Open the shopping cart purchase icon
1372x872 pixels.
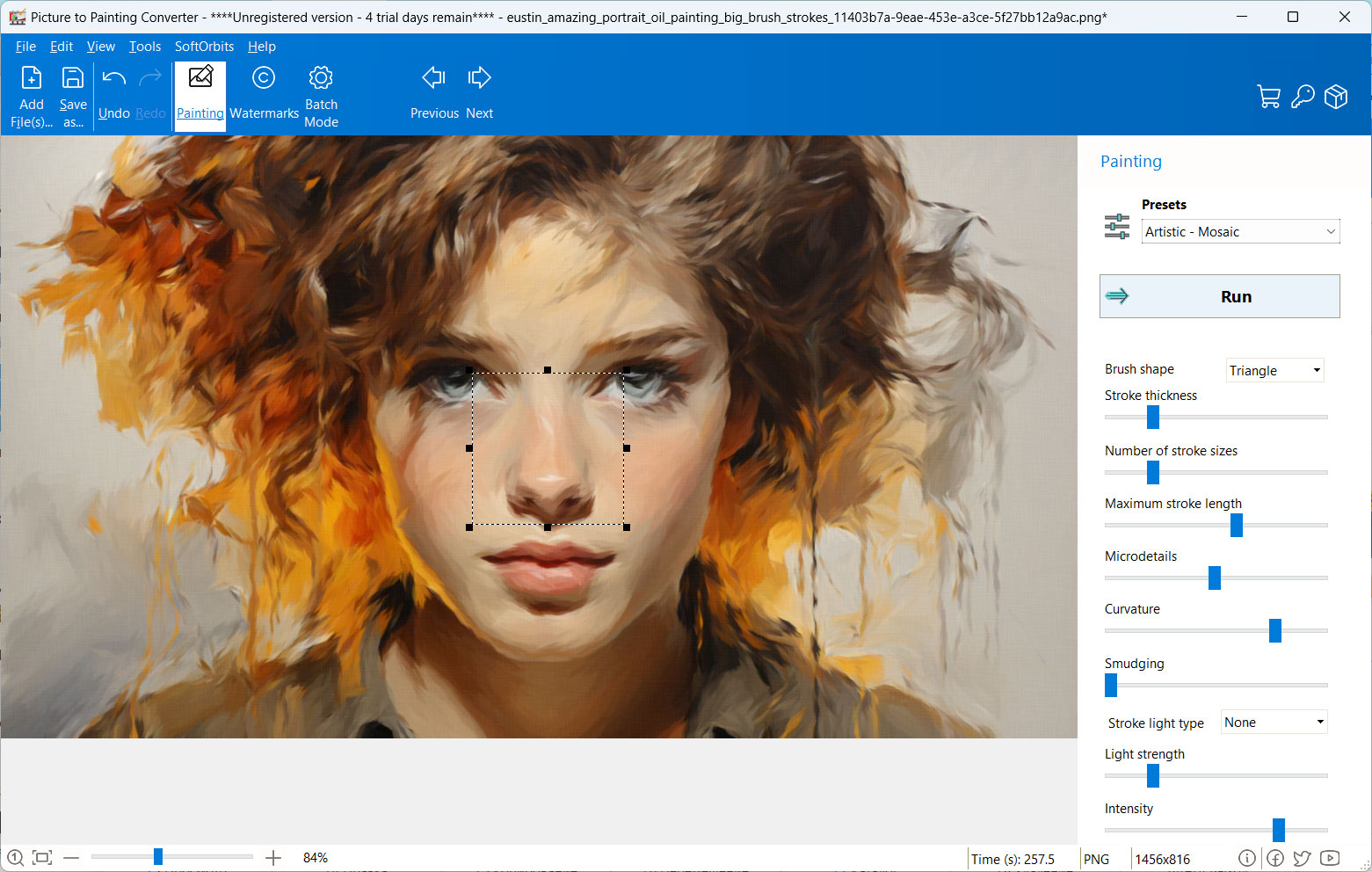click(x=1268, y=97)
